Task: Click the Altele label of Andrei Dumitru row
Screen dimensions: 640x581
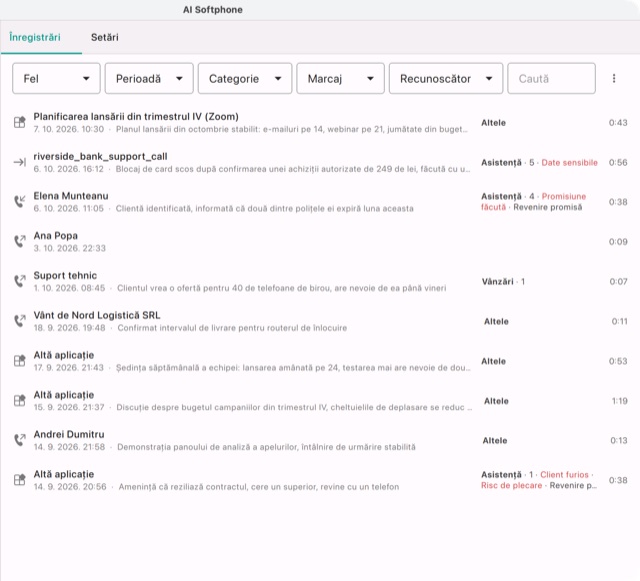Action: coord(495,441)
